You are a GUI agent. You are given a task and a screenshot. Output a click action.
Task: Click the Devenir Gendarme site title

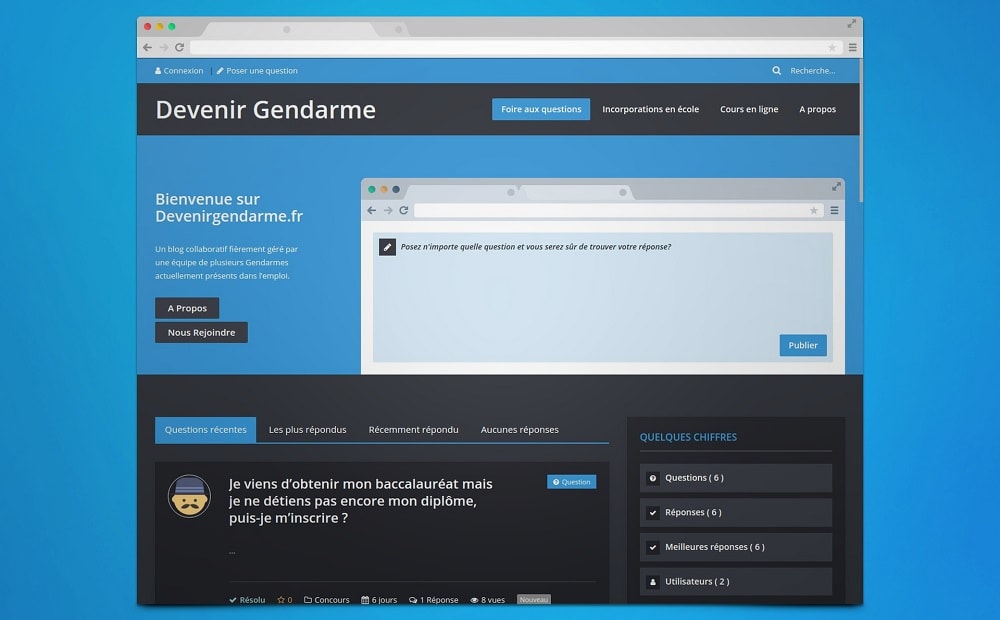coord(265,110)
